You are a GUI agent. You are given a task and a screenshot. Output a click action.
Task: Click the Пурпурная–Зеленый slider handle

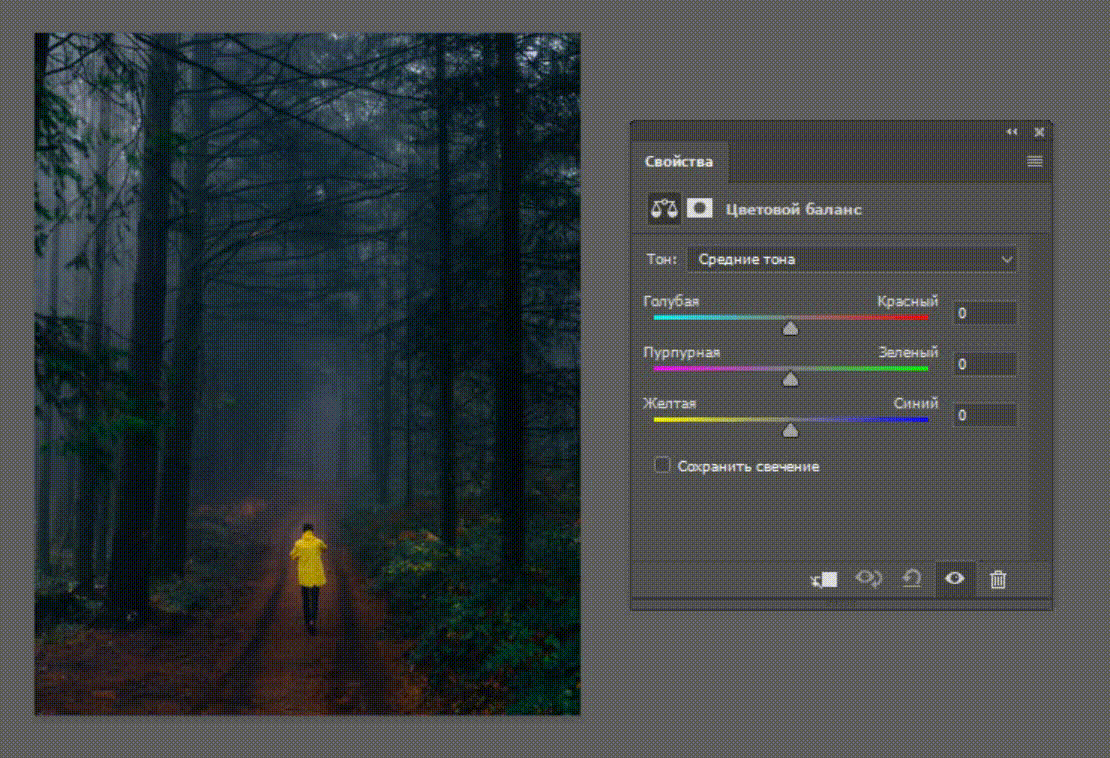click(790, 379)
